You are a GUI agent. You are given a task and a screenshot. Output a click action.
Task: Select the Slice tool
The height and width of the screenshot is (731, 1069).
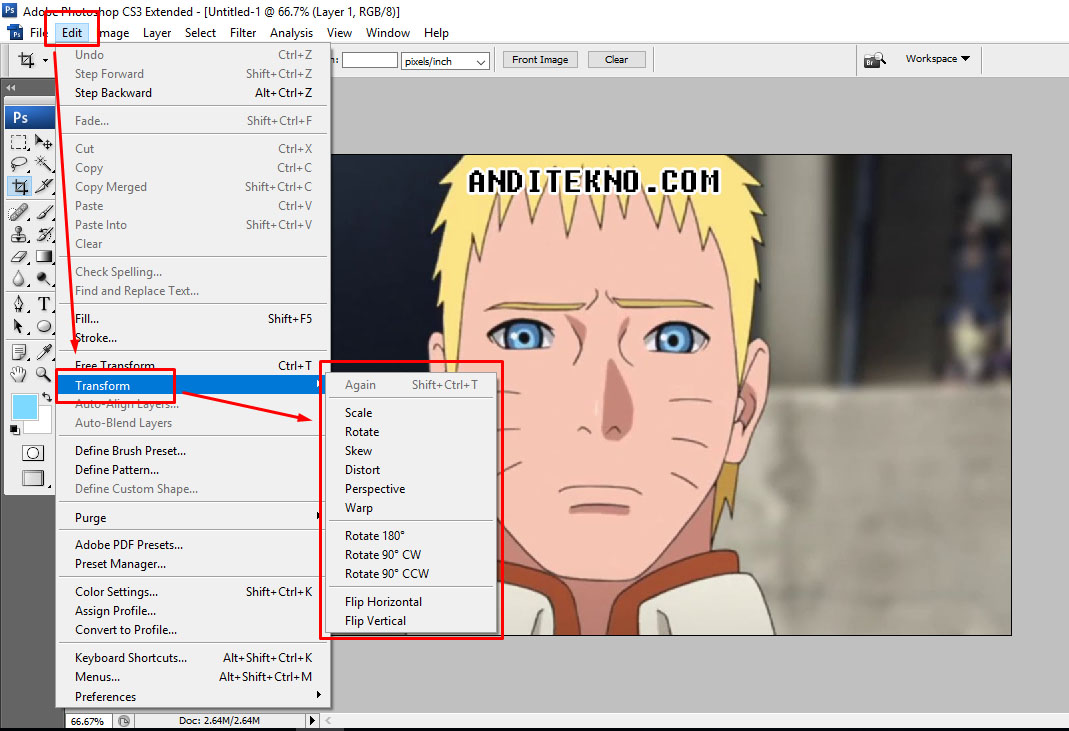point(44,186)
